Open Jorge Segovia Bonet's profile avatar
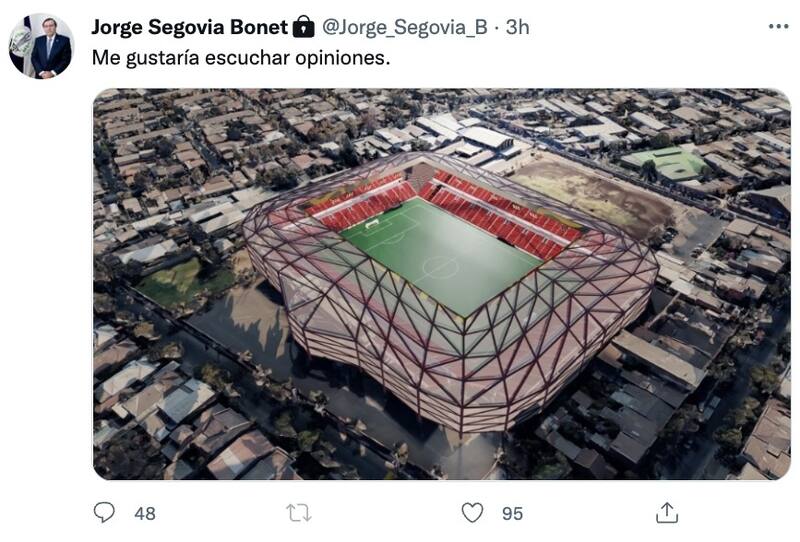 41,46
